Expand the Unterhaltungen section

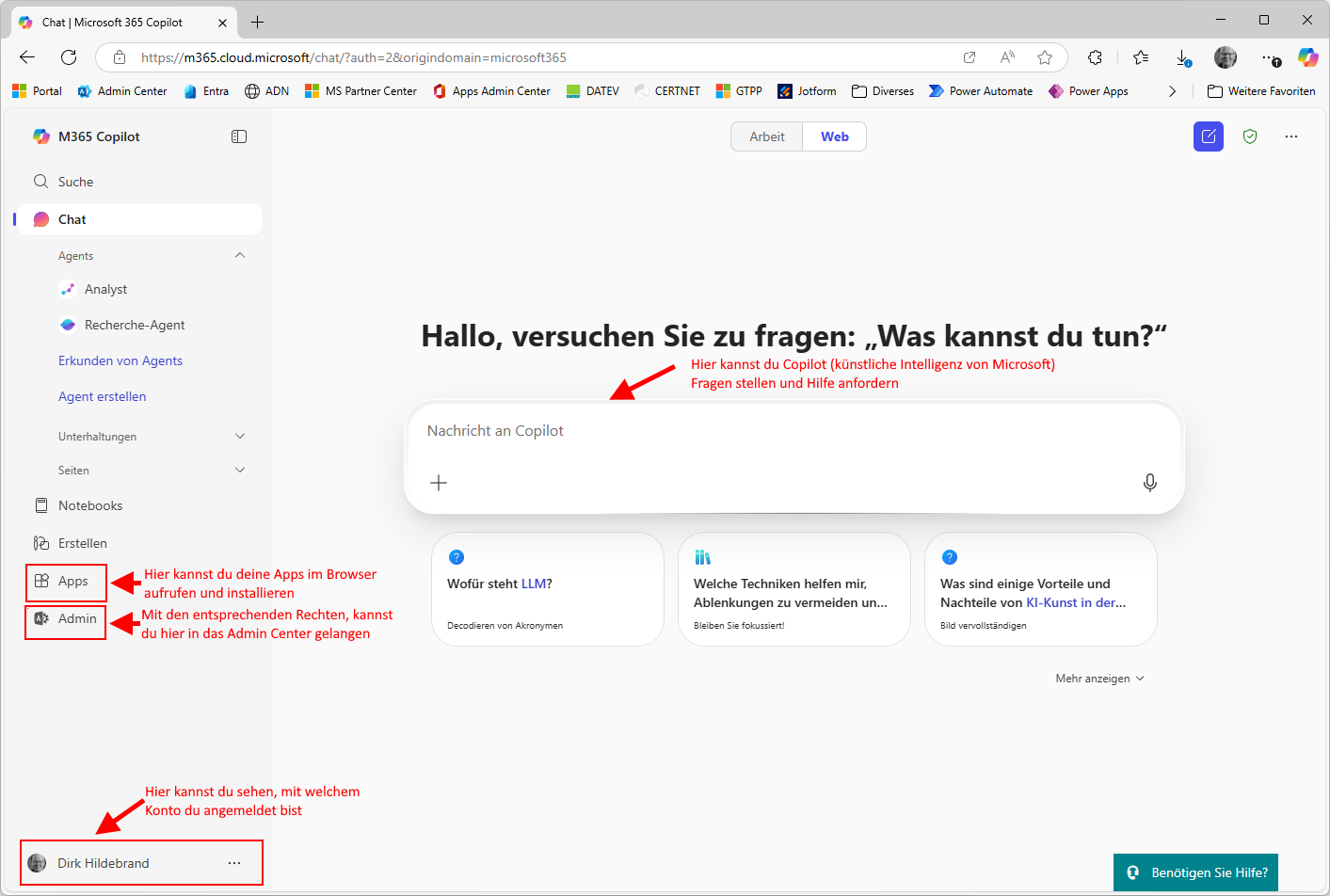[x=240, y=436]
